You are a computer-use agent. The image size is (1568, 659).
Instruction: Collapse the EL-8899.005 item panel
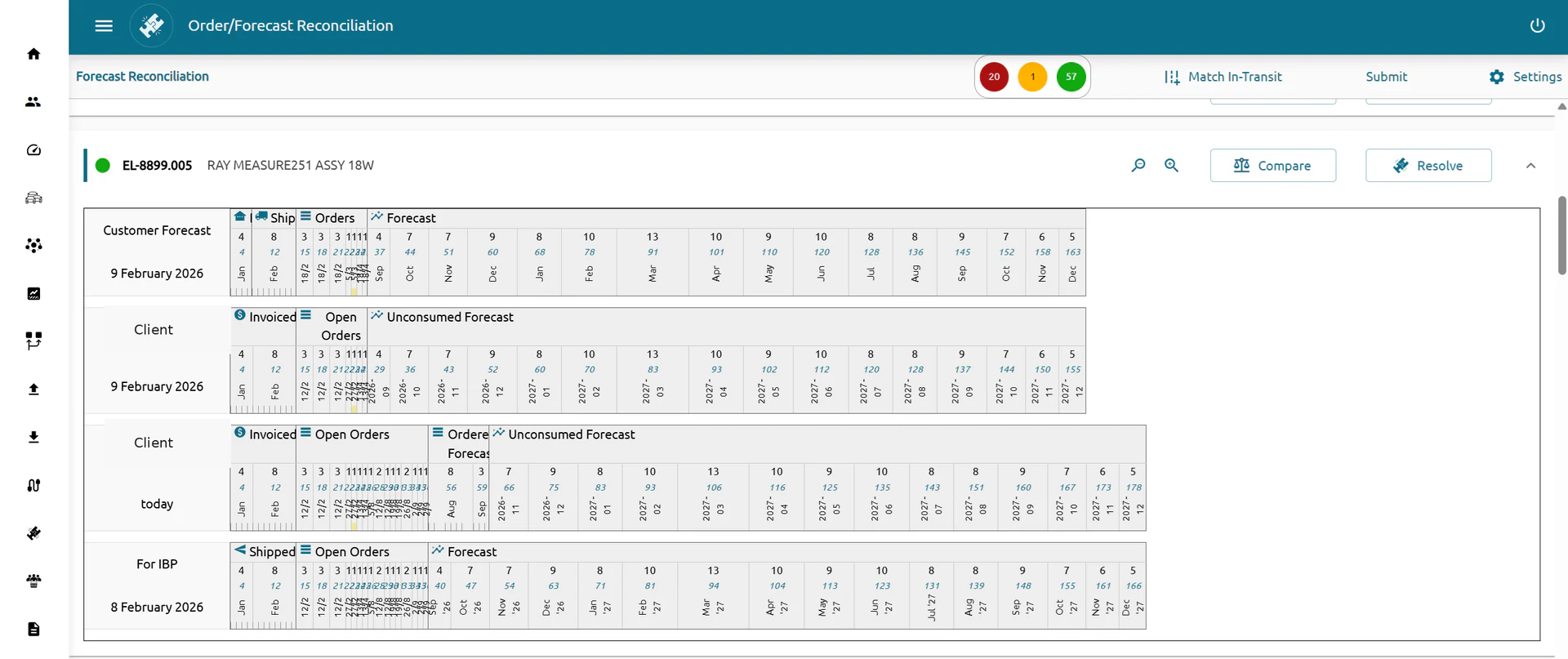[x=1530, y=166]
